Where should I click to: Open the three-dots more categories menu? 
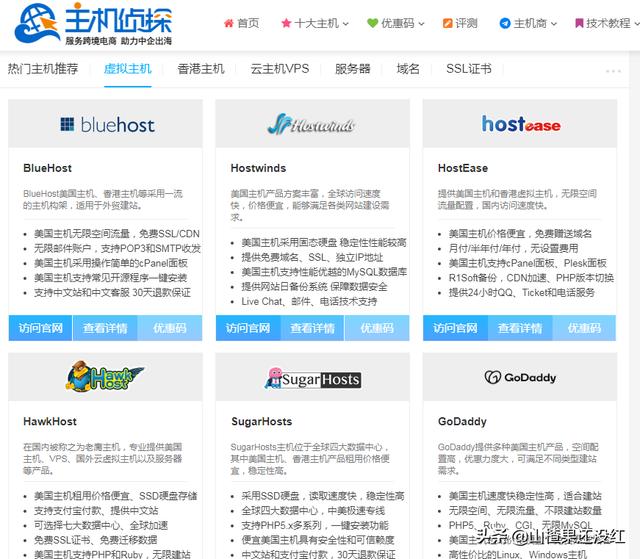click(x=613, y=71)
